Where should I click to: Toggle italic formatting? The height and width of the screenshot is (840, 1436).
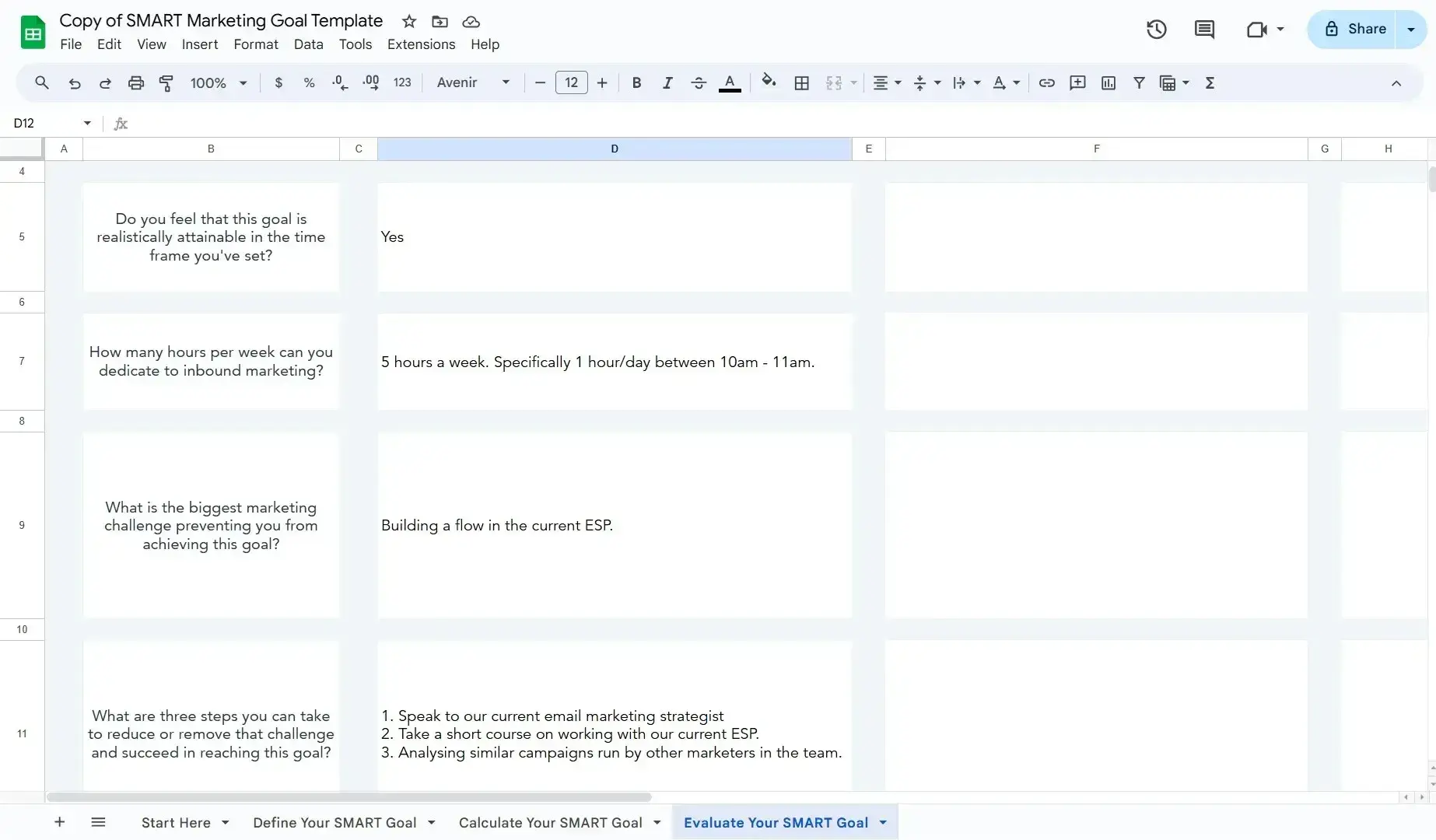(667, 83)
